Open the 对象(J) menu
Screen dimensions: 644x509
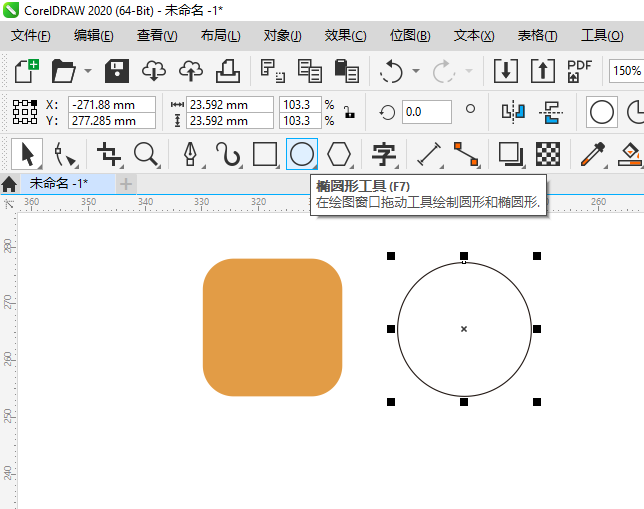click(x=283, y=36)
